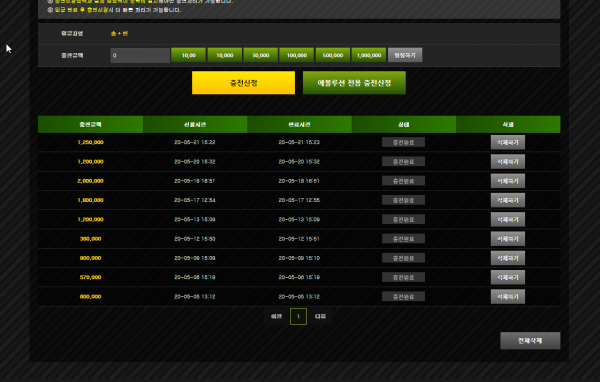Click the yellow 충전신청 button
Screen dimensions: 600x382
243,83
